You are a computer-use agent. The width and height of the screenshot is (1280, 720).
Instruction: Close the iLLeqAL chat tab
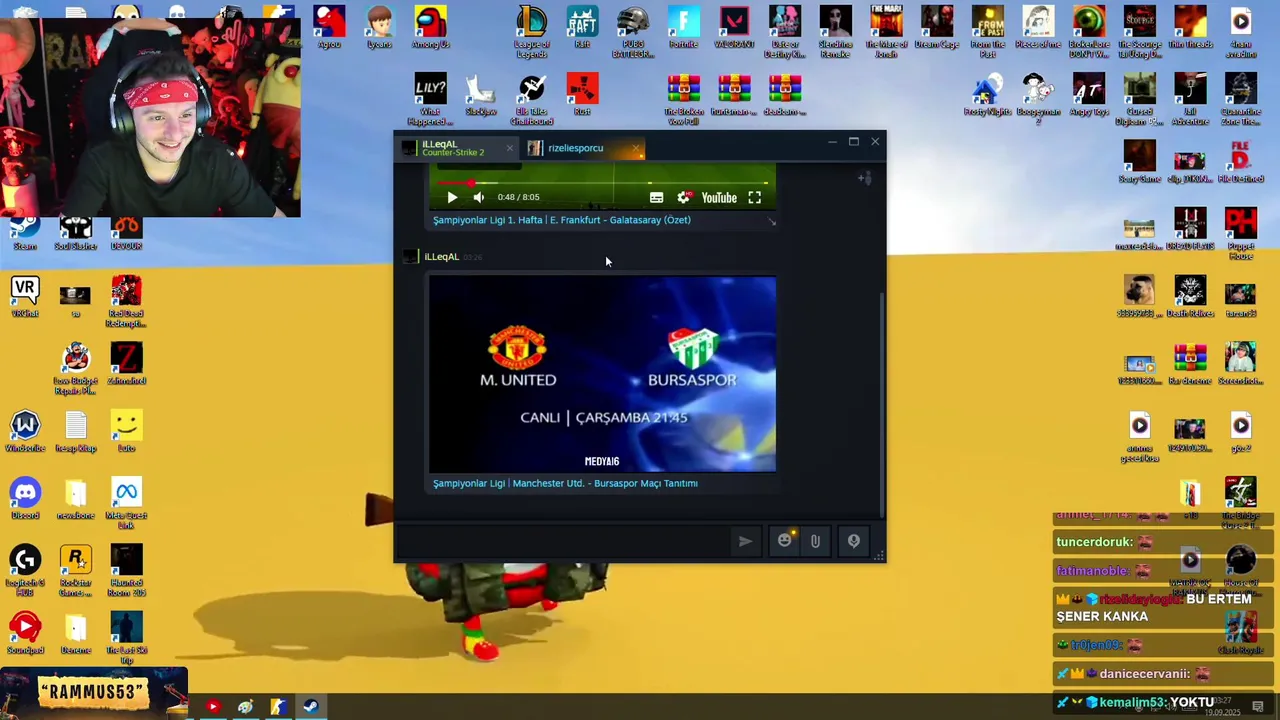tap(509, 148)
